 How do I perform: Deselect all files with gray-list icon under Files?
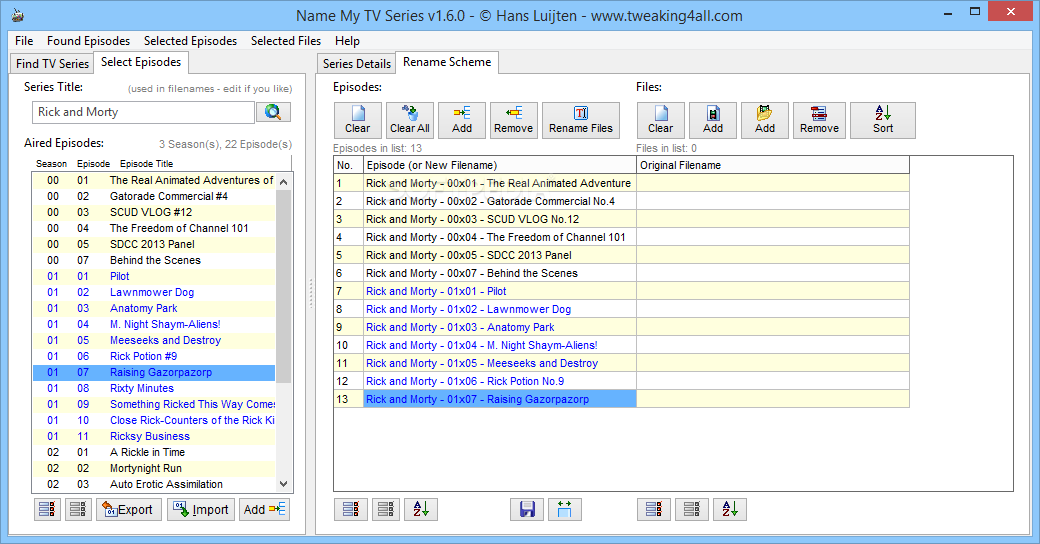point(692,510)
